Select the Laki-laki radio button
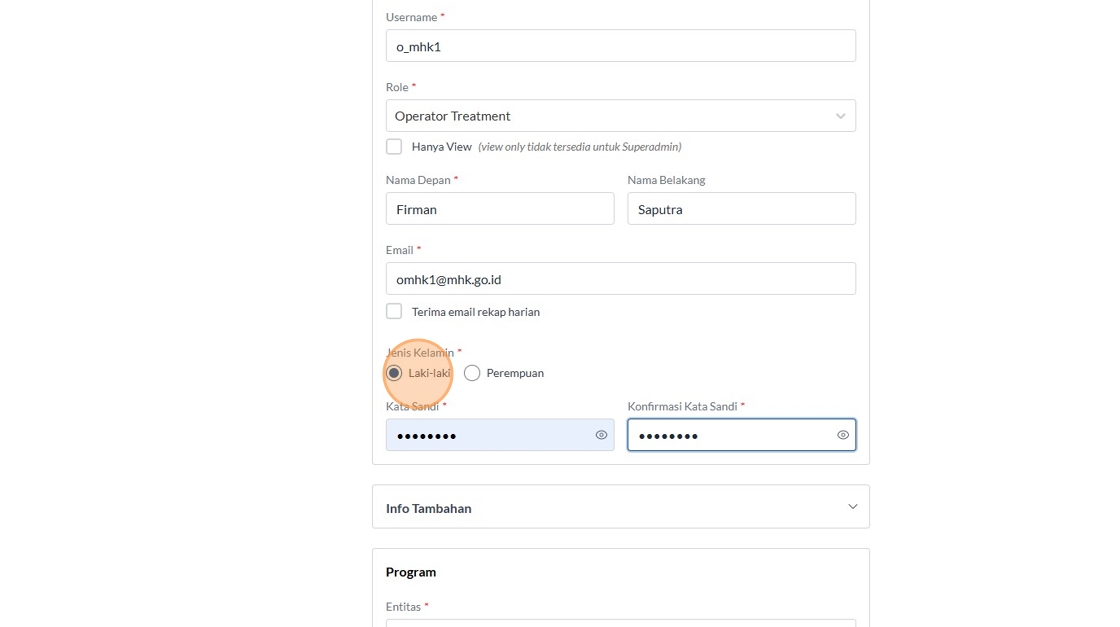This screenshot has width=1120, height=627. [394, 373]
